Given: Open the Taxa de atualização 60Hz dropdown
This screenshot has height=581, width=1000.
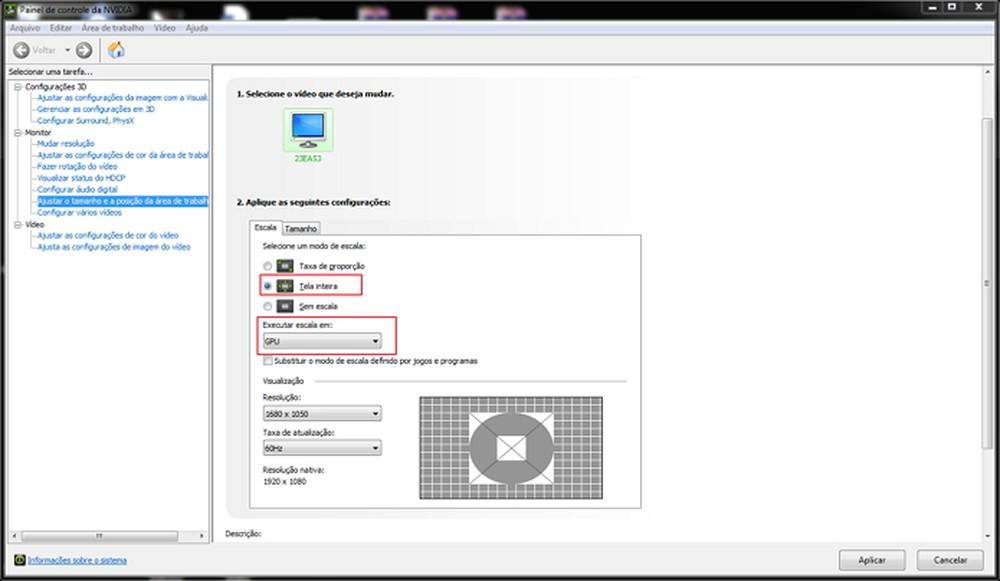Looking at the screenshot, I should (322, 448).
